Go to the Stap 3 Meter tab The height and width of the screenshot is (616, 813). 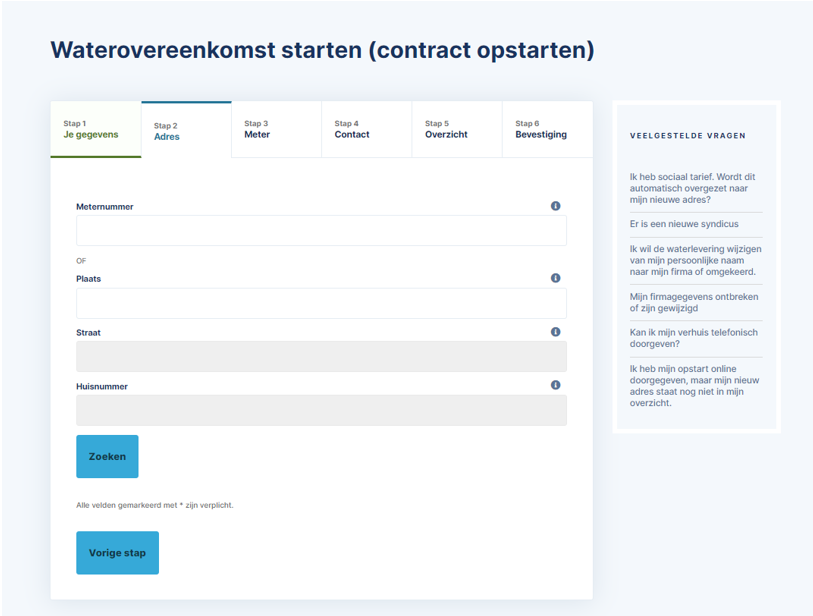point(276,130)
